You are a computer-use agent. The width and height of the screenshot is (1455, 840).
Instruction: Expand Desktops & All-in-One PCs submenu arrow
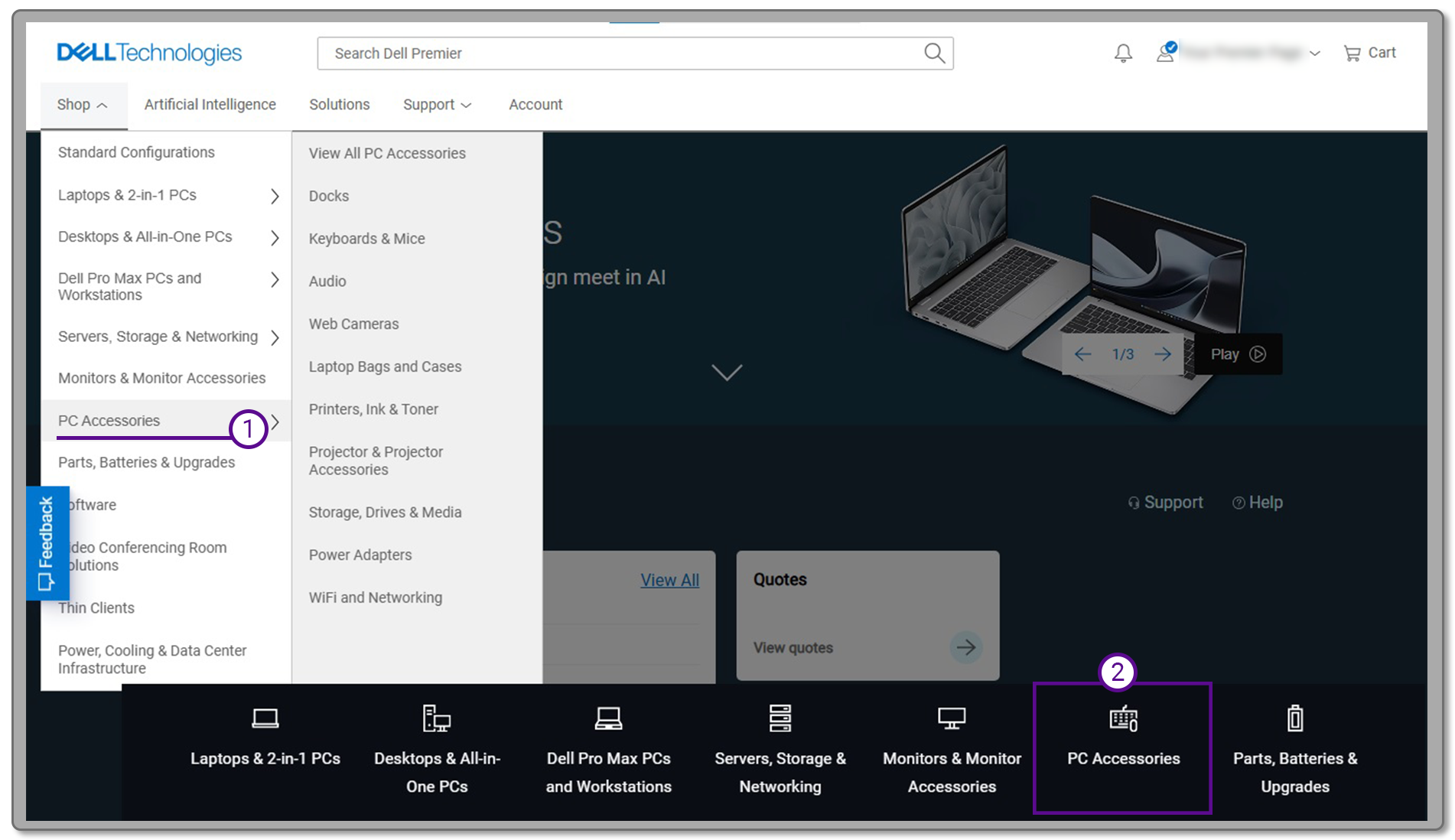(x=275, y=238)
